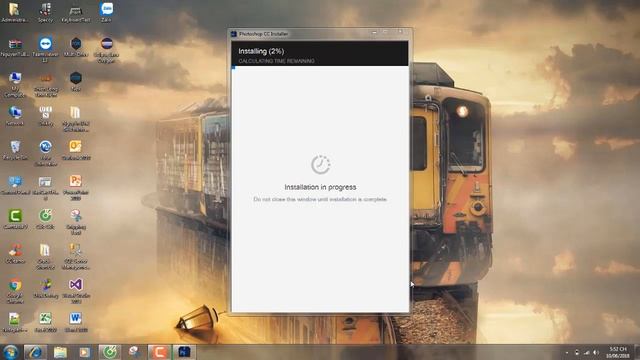The height and width of the screenshot is (360, 640).
Task: Open the Windows Start menu
Action: pyautogui.click(x=11, y=352)
